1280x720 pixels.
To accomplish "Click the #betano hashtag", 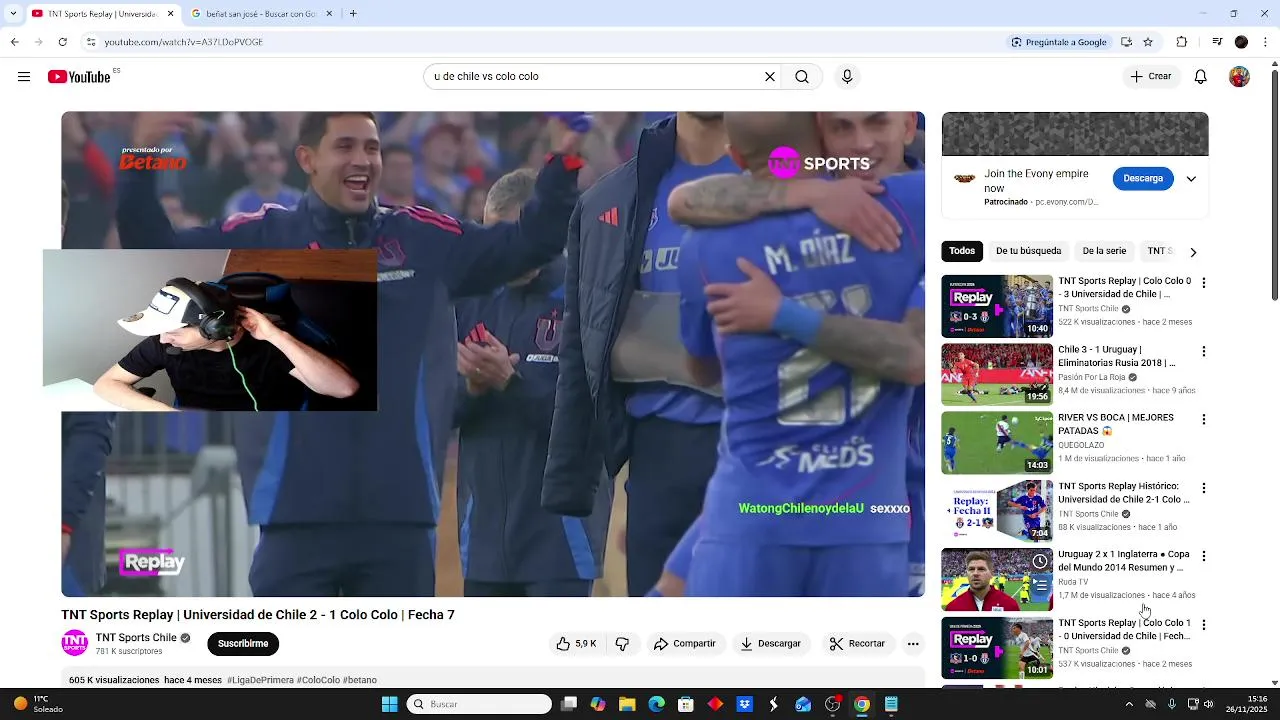I will [360, 680].
